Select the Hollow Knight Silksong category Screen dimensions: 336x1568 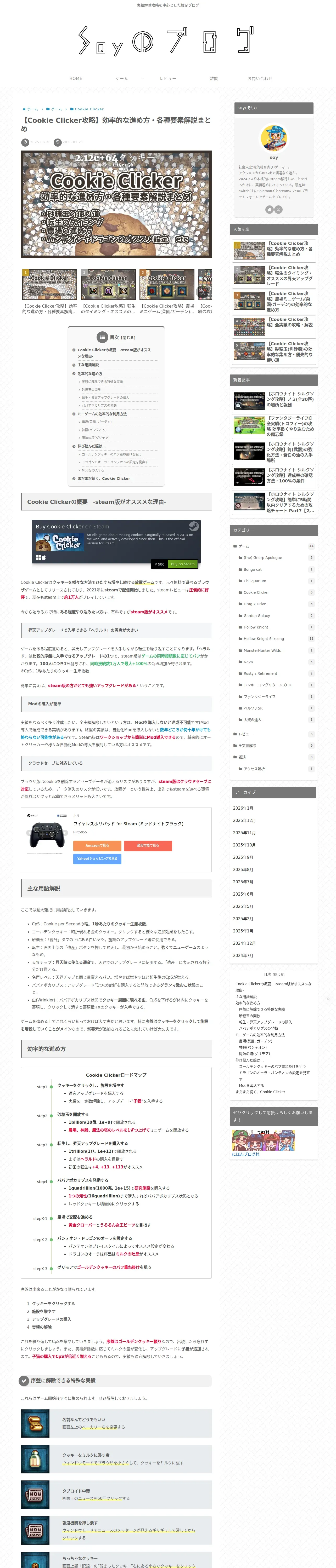point(264,638)
